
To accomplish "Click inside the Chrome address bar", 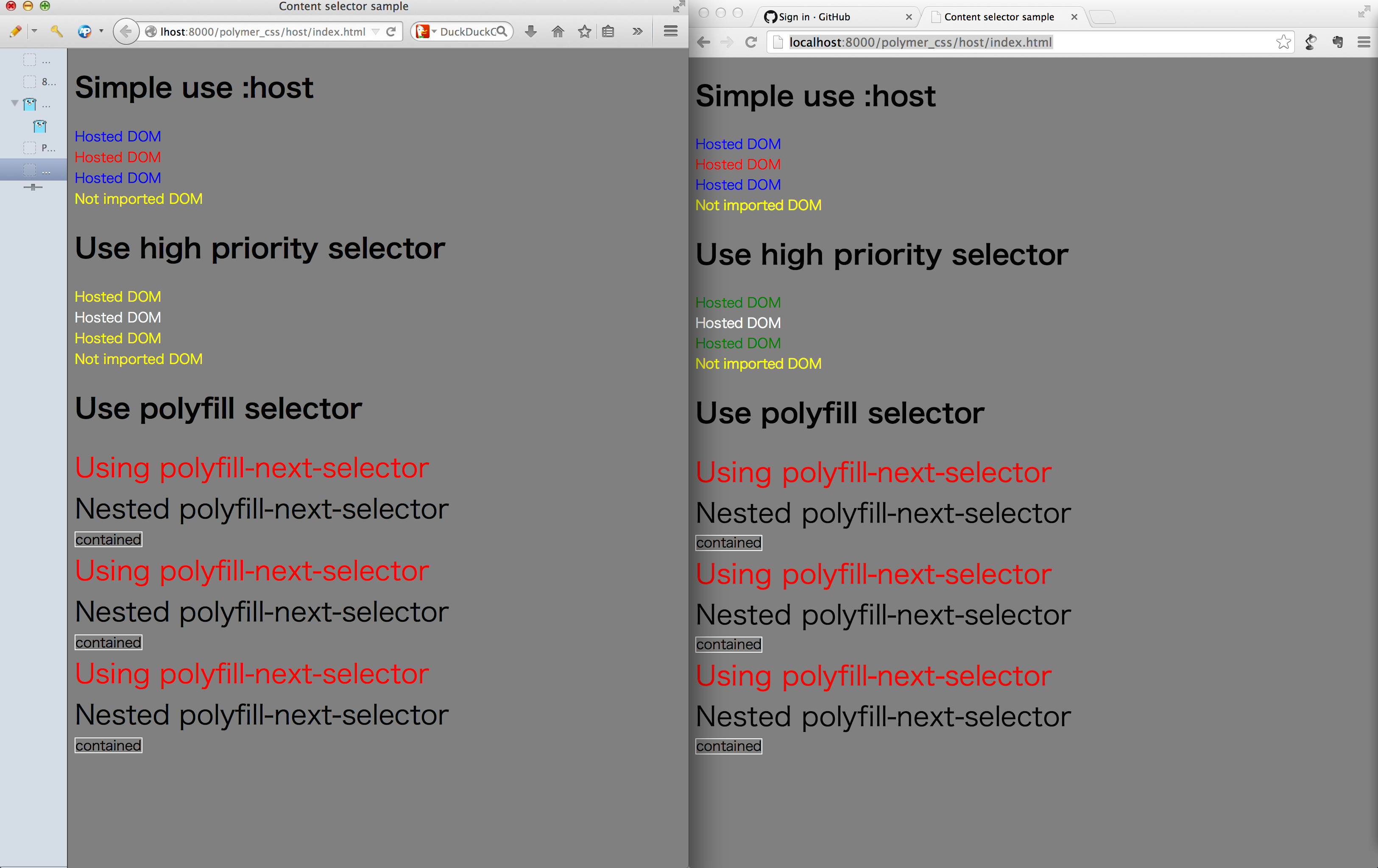I will [x=973, y=42].
